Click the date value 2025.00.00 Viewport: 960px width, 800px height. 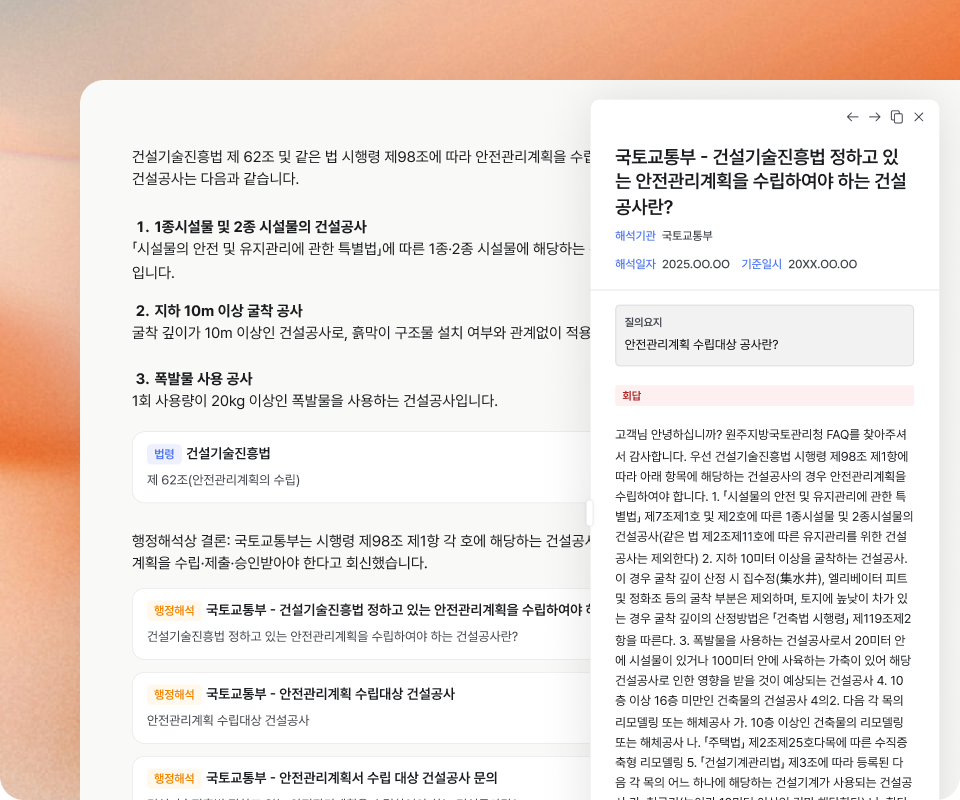[696, 264]
